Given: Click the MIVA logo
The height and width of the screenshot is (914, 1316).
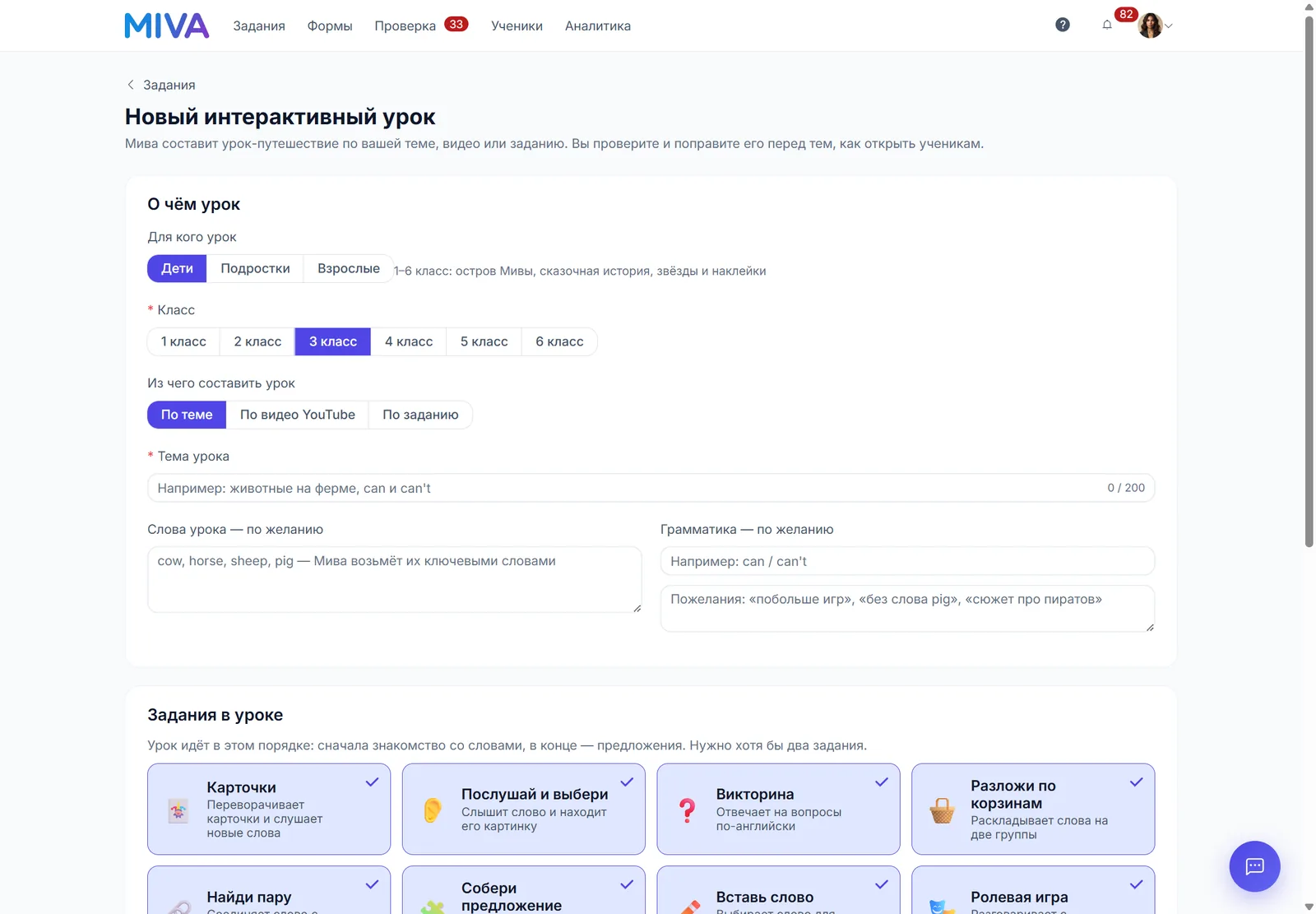Looking at the screenshot, I should click(x=167, y=26).
